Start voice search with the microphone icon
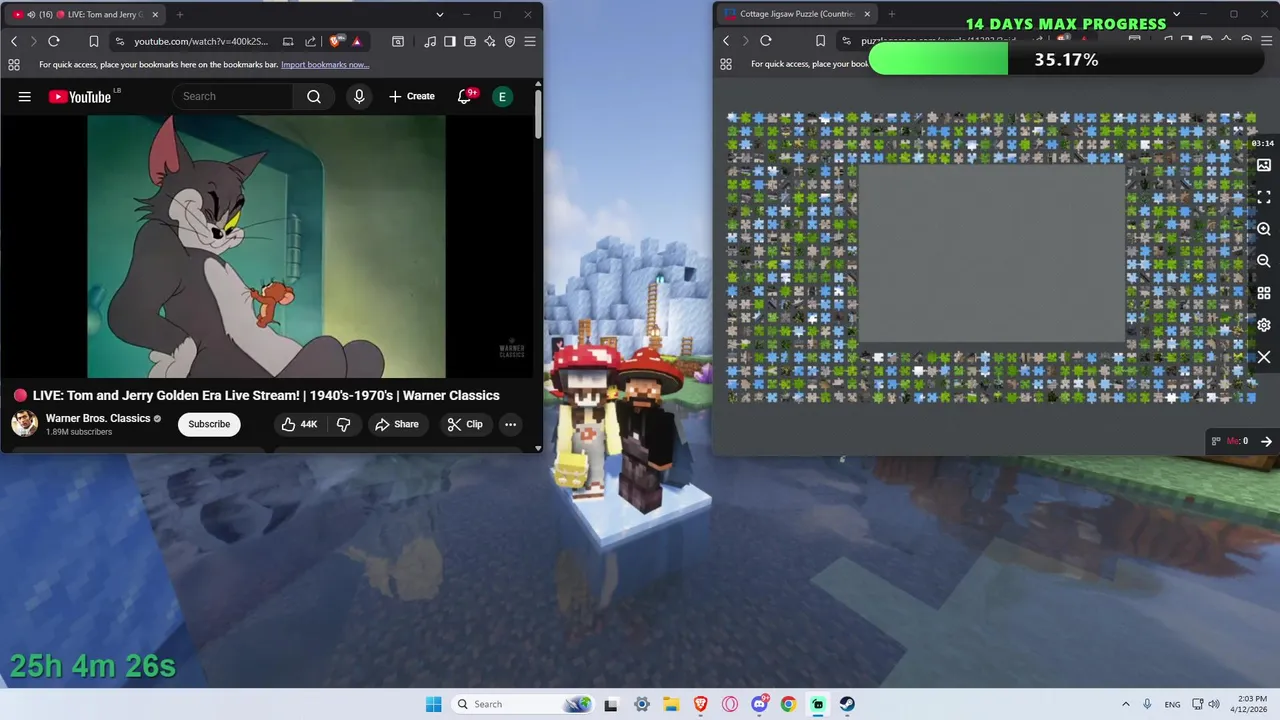 point(359,97)
